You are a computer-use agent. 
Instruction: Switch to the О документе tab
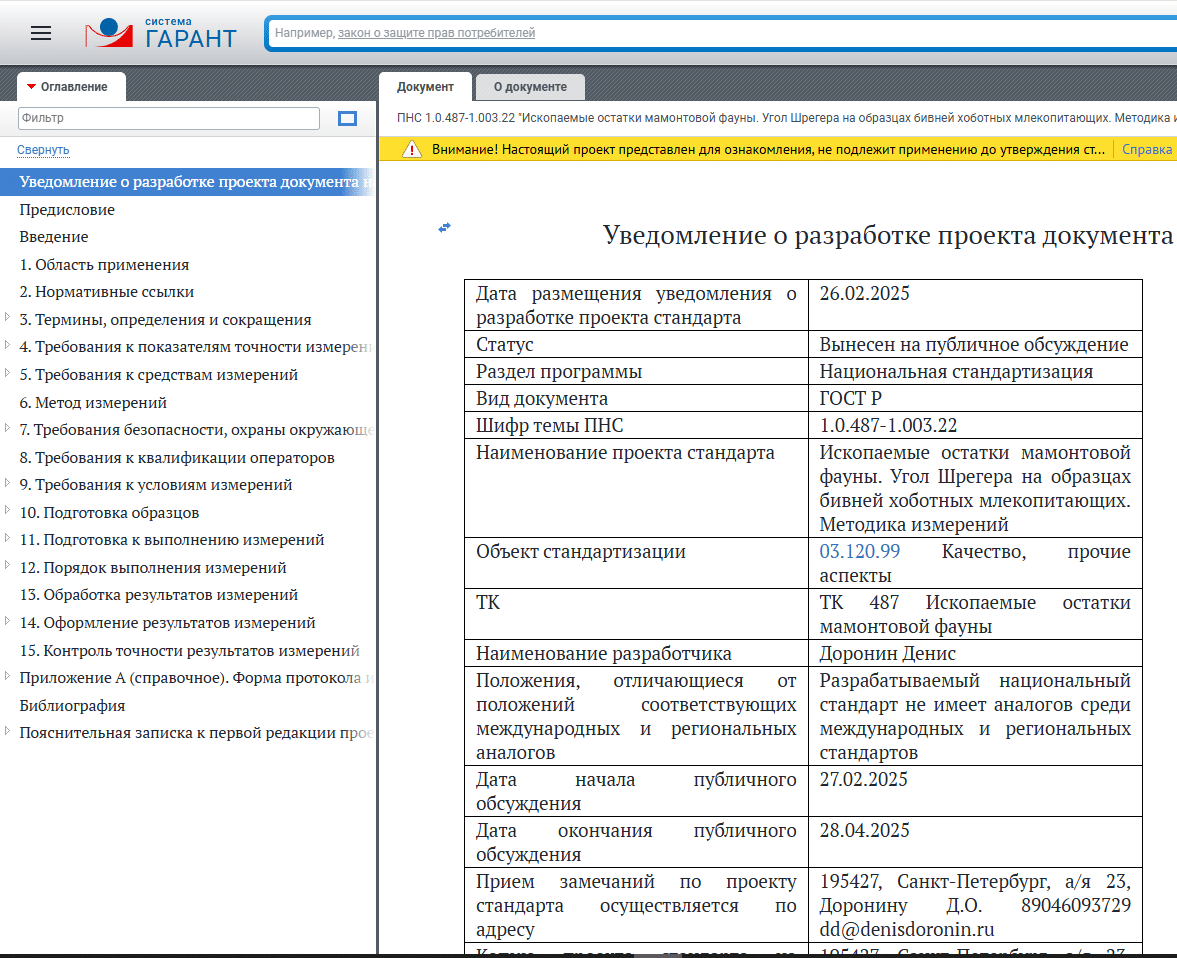point(530,87)
